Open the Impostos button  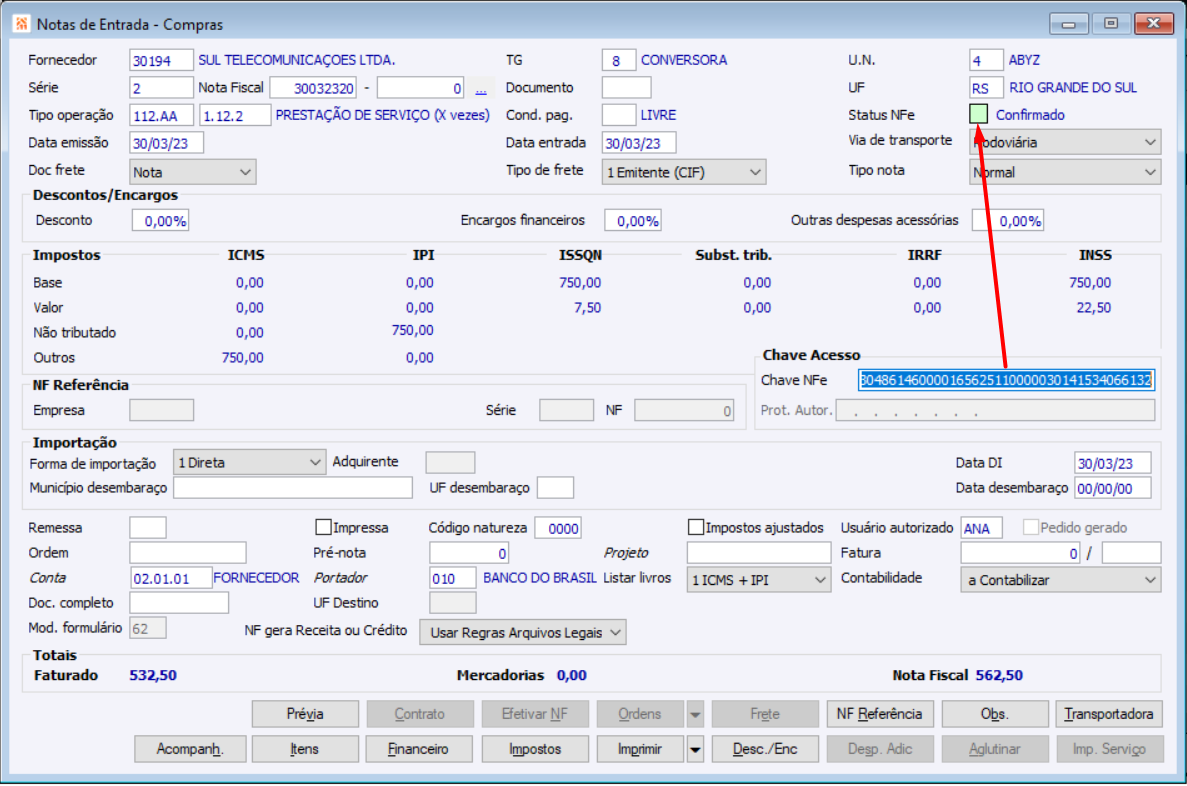pyautogui.click(x=535, y=749)
